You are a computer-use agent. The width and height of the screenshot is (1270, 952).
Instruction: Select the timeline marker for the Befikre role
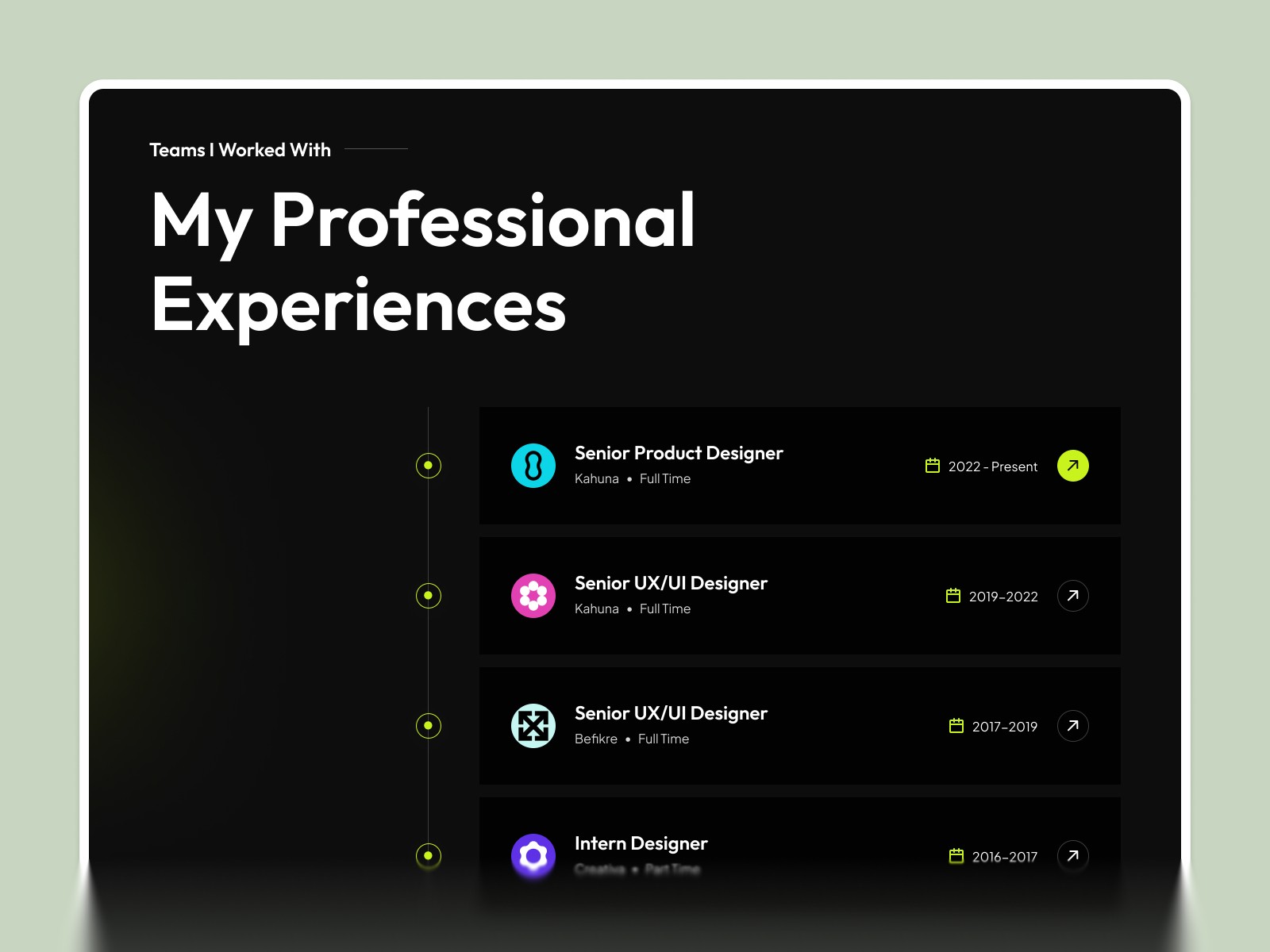pyautogui.click(x=429, y=726)
